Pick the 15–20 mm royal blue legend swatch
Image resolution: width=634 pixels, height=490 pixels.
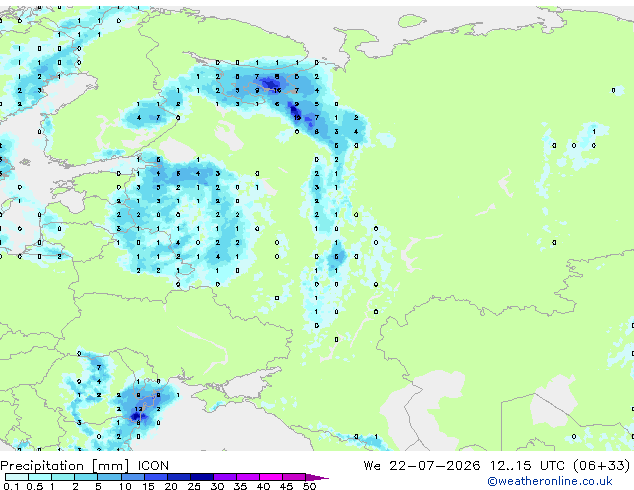pyautogui.click(x=156, y=477)
